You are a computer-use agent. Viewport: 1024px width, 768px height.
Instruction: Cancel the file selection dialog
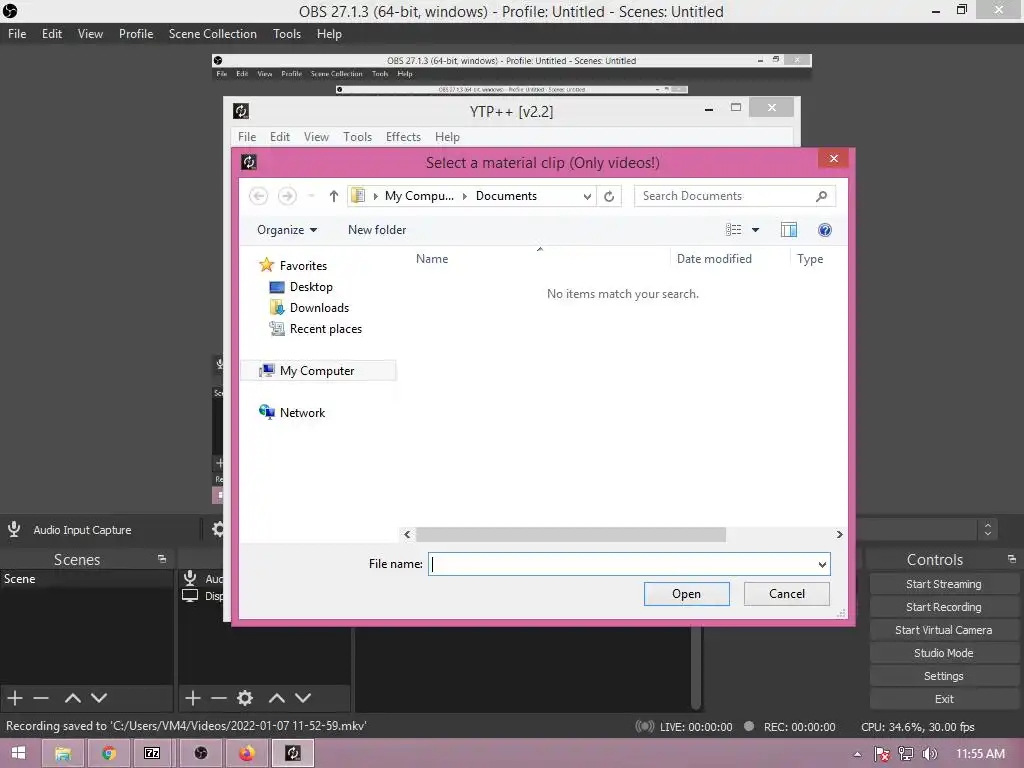787,594
